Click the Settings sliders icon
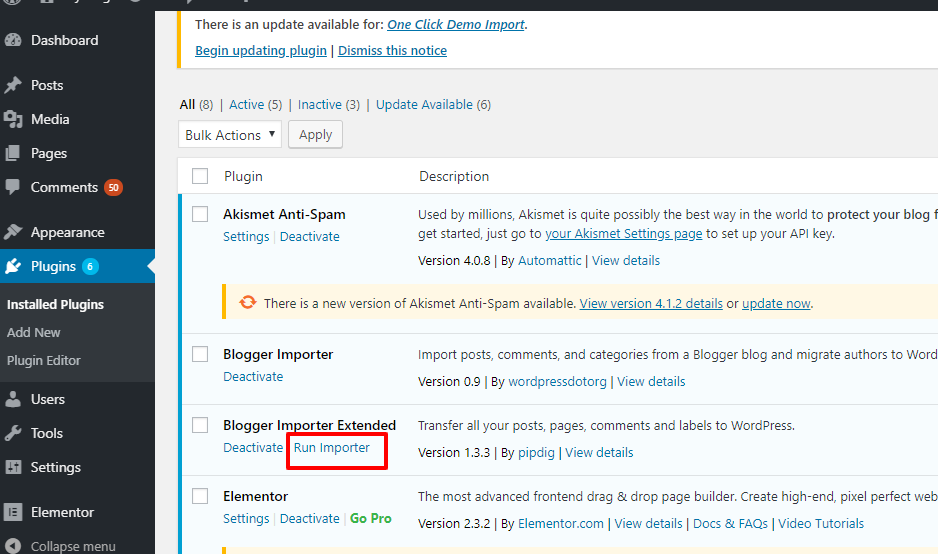This screenshot has height=554, width=938. click(x=13, y=467)
